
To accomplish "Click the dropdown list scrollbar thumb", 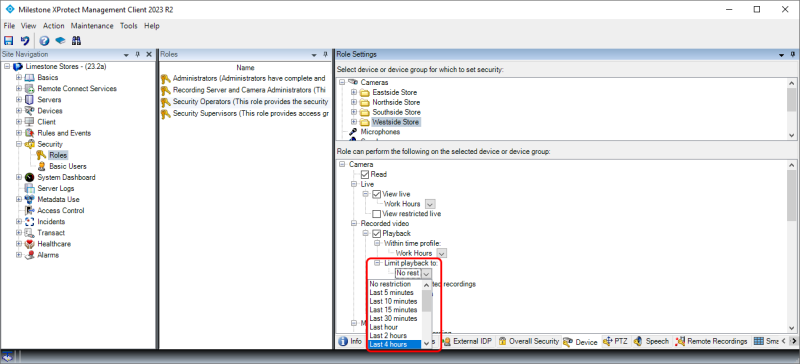I will coord(427,300).
